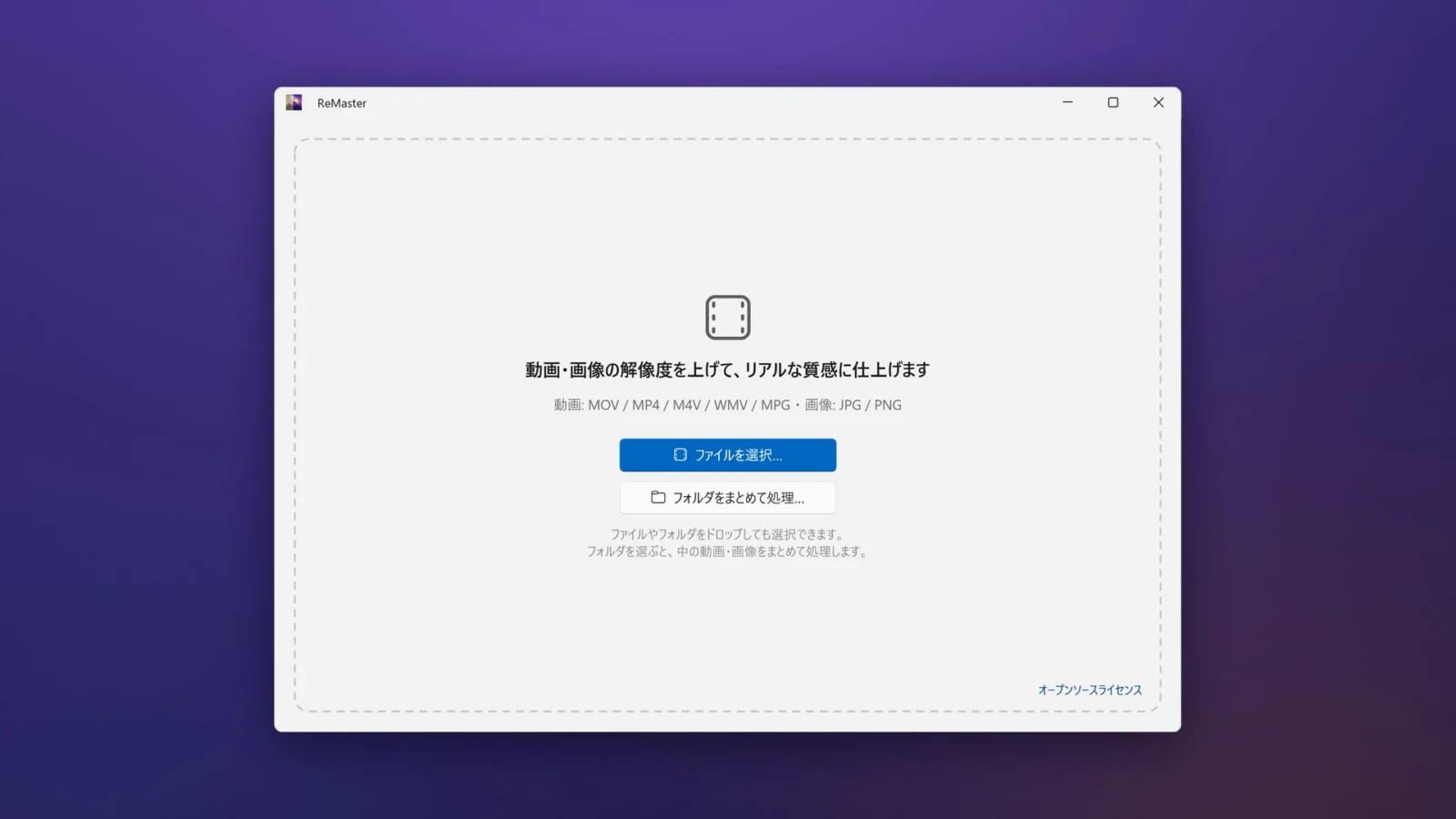Click the film frame icon in drop zone

(x=728, y=318)
